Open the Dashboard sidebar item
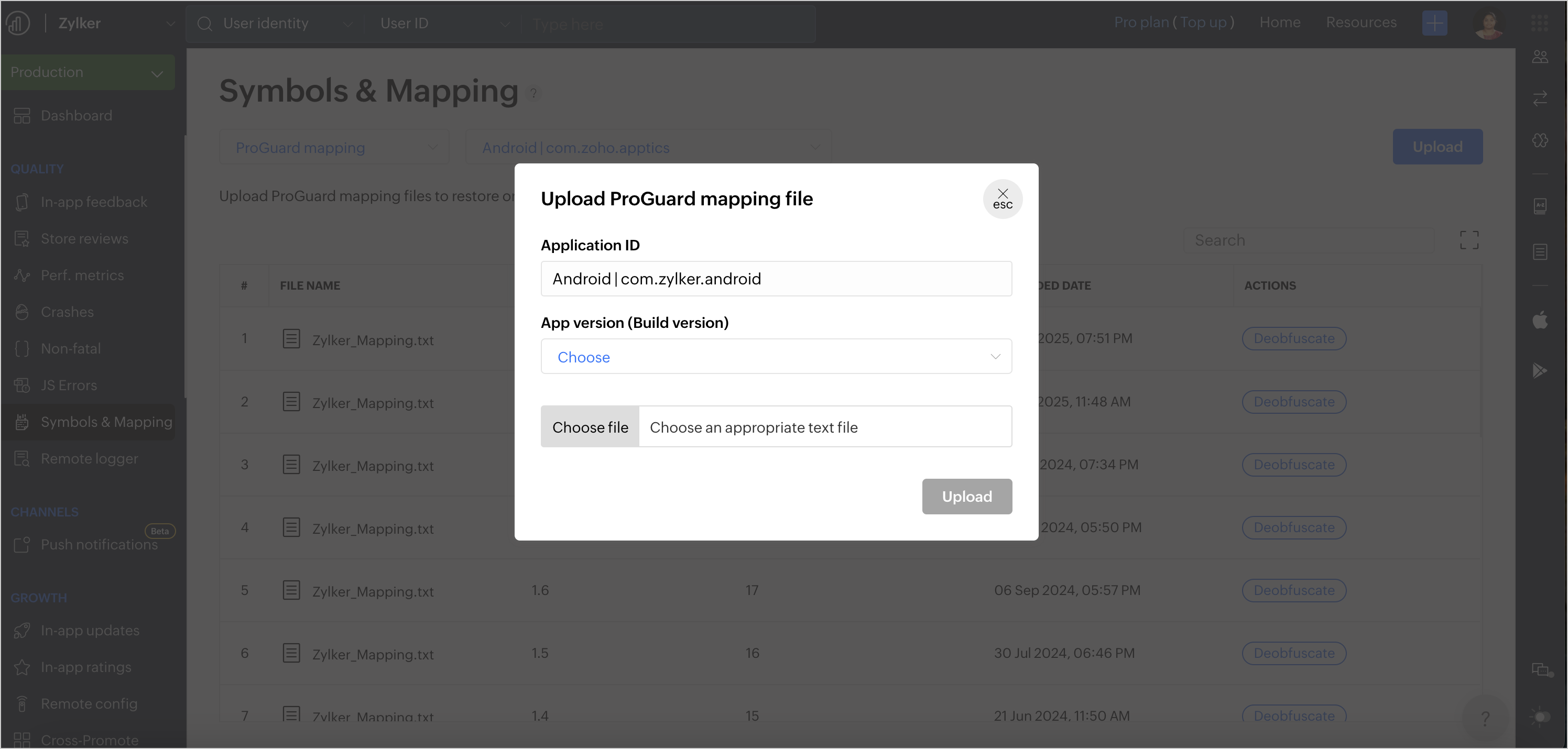The image size is (1568, 749). 76,116
